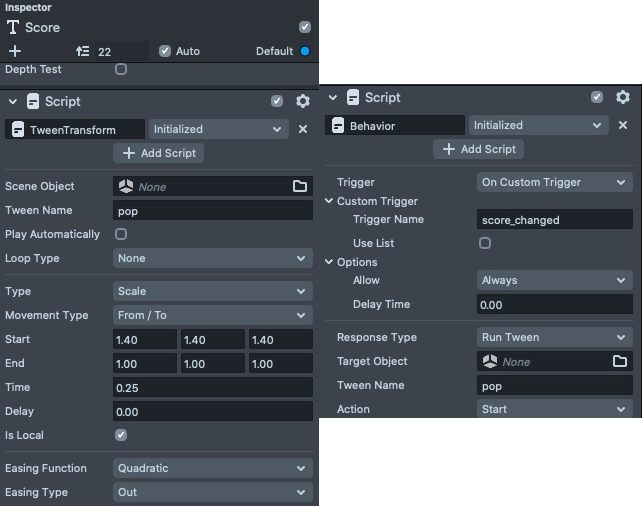Click Add Script button under TweenTransform

click(159, 153)
